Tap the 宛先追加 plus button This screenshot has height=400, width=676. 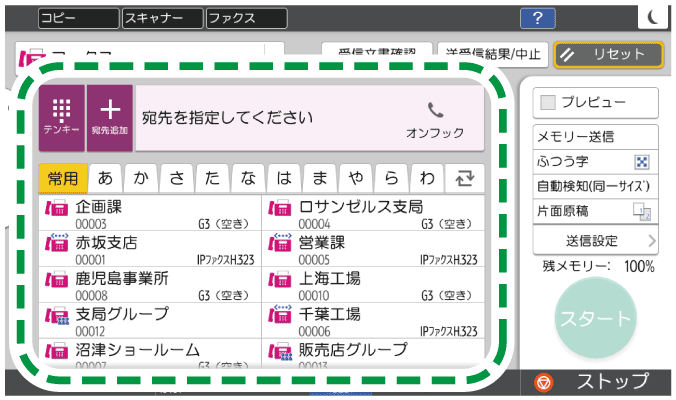(110, 118)
